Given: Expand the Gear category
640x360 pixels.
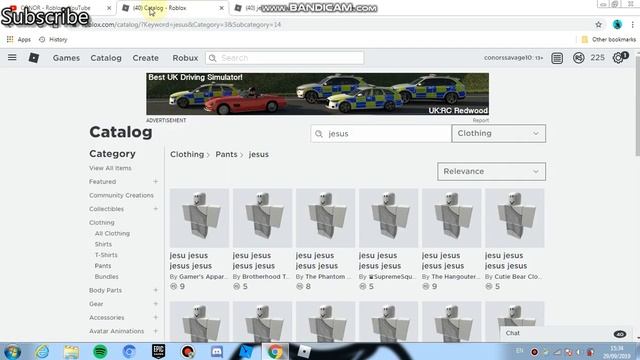Looking at the screenshot, I should tap(156, 304).
